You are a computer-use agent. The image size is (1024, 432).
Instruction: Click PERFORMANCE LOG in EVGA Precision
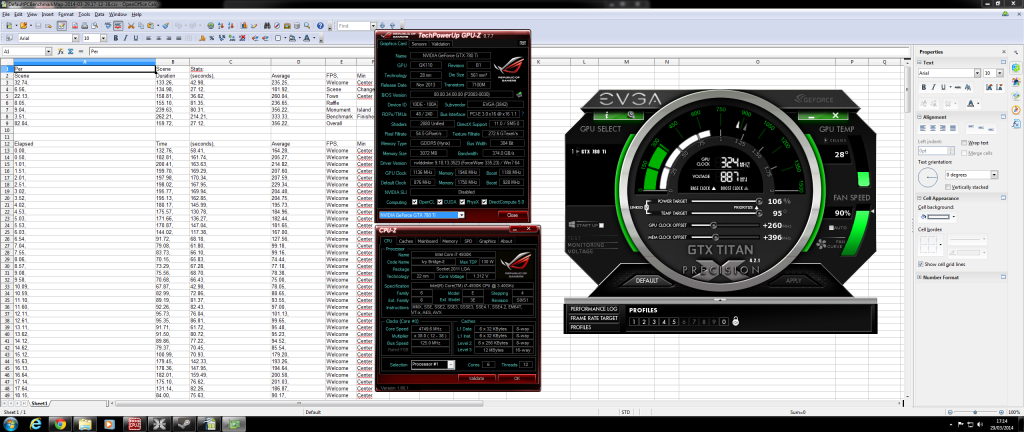click(594, 309)
